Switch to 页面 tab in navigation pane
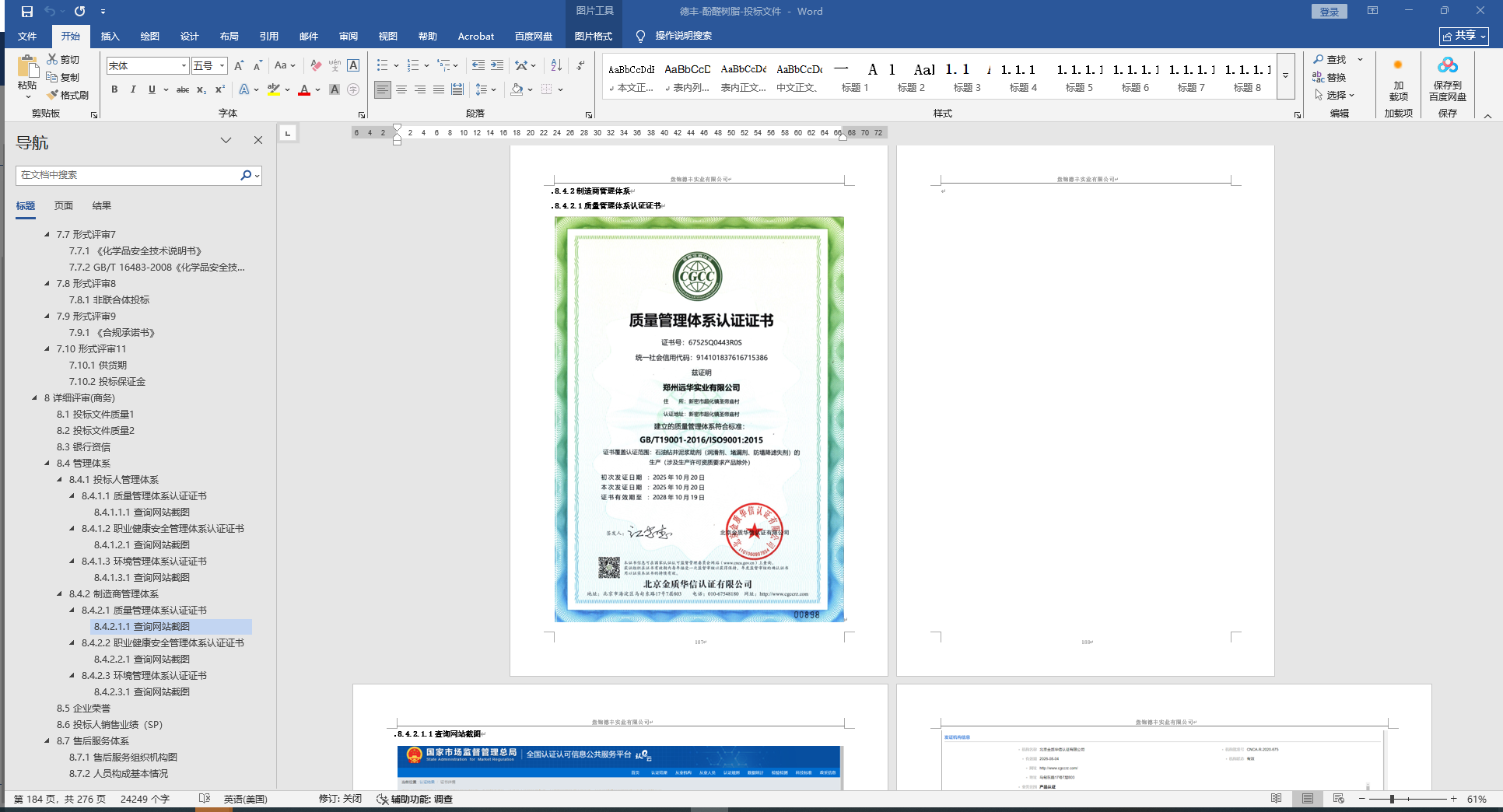Screen dimensions: 1503x812 [64, 206]
